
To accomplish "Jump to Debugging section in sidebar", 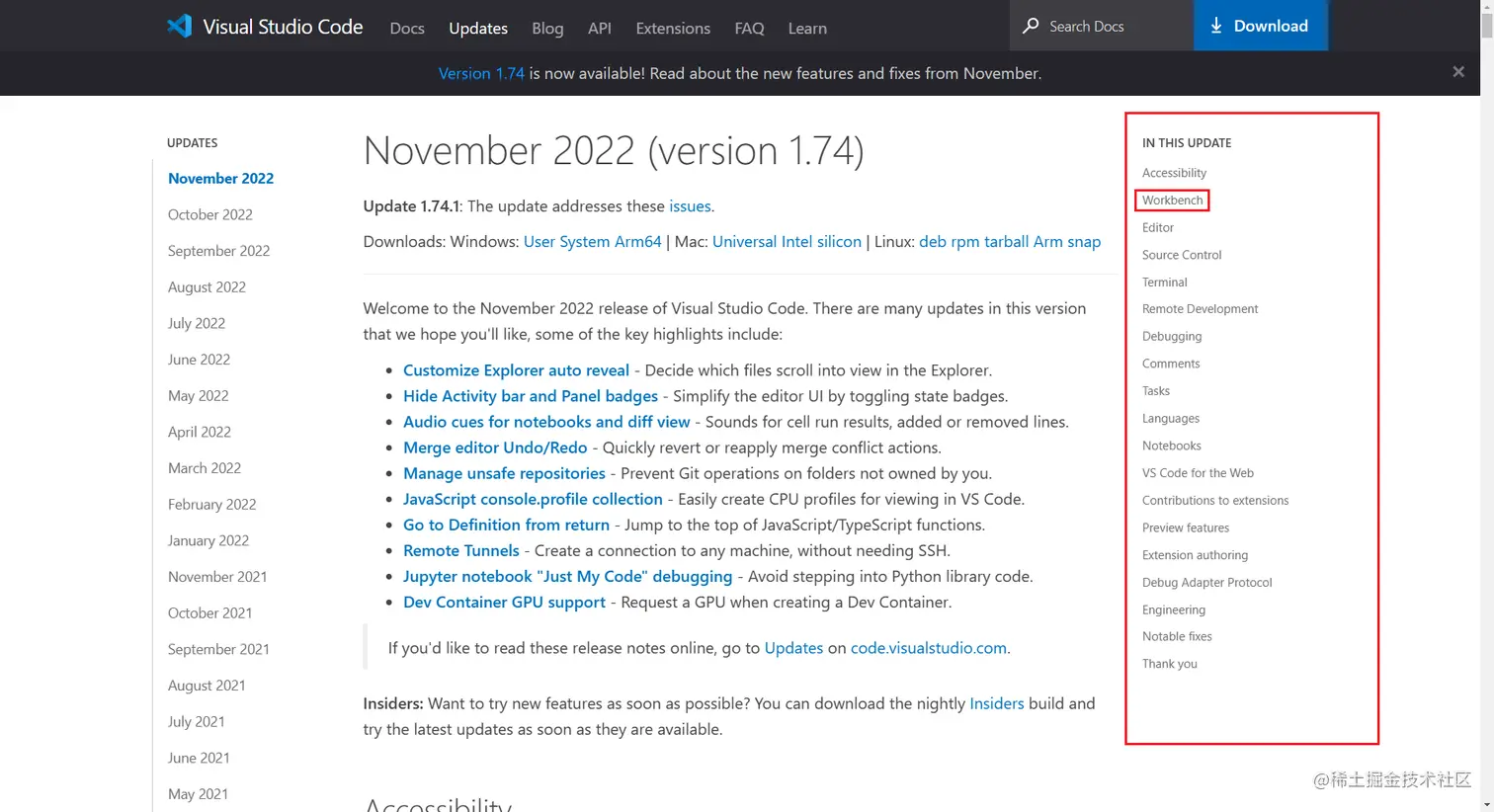I will point(1172,337).
